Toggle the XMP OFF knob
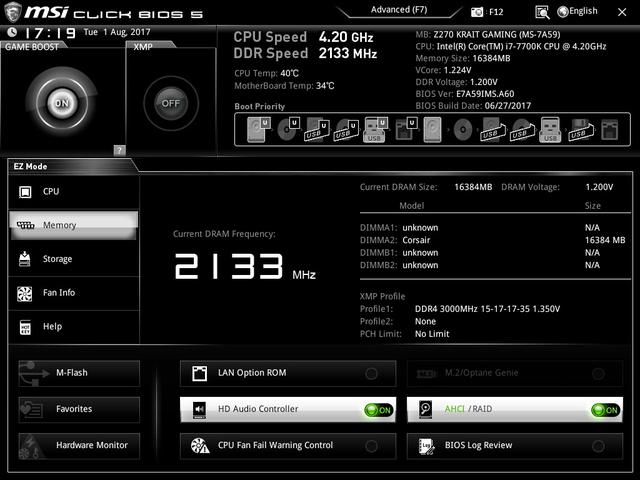This screenshot has height=480, width=640. tap(171, 103)
